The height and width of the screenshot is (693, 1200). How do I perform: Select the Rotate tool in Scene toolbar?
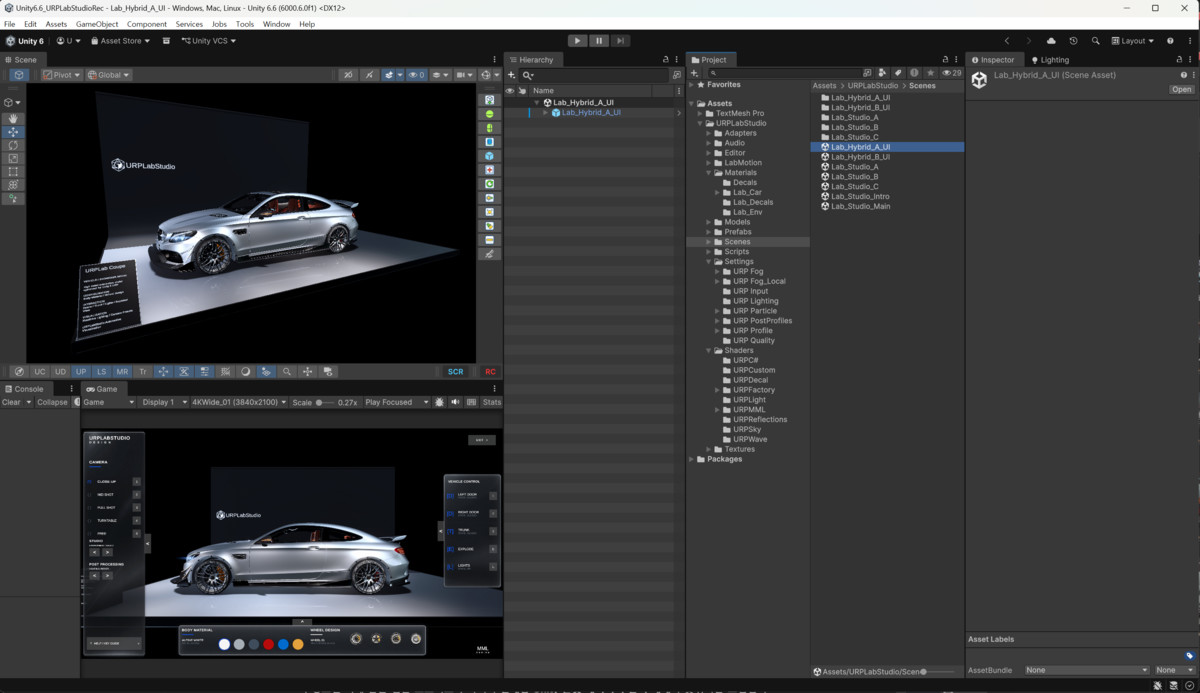13,145
